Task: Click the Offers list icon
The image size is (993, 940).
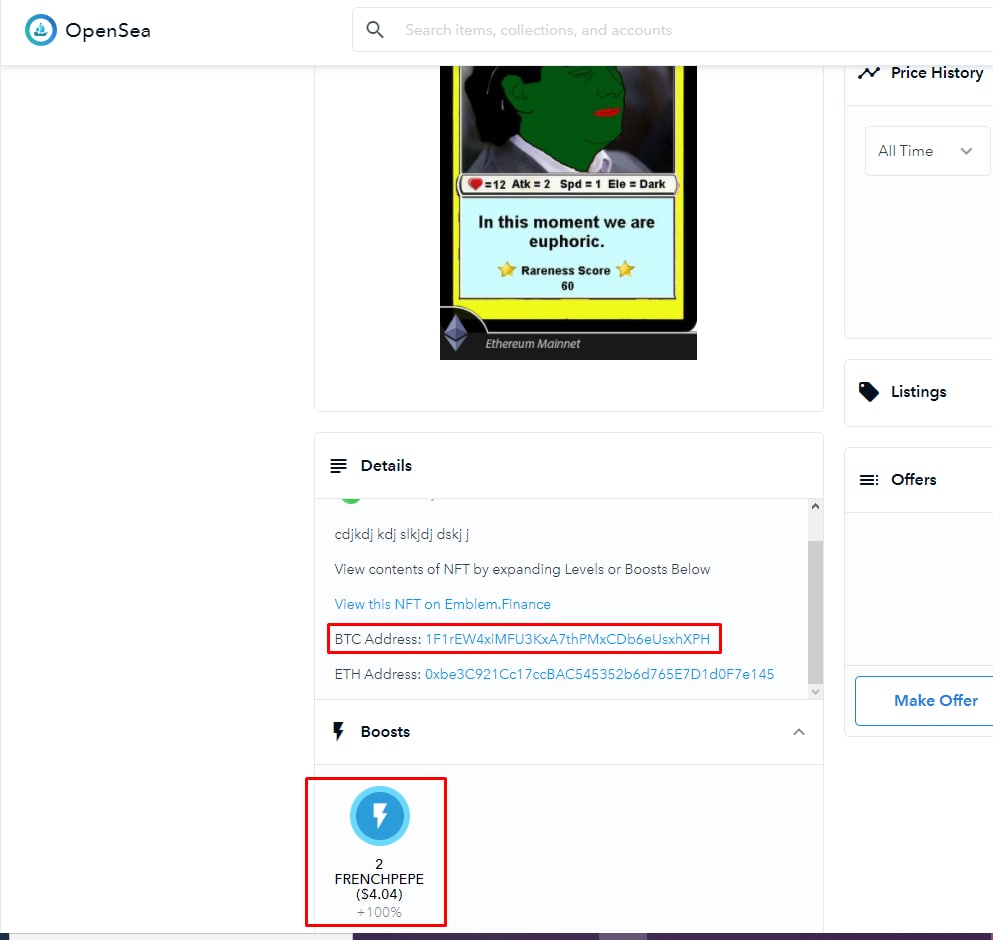Action: [x=868, y=480]
